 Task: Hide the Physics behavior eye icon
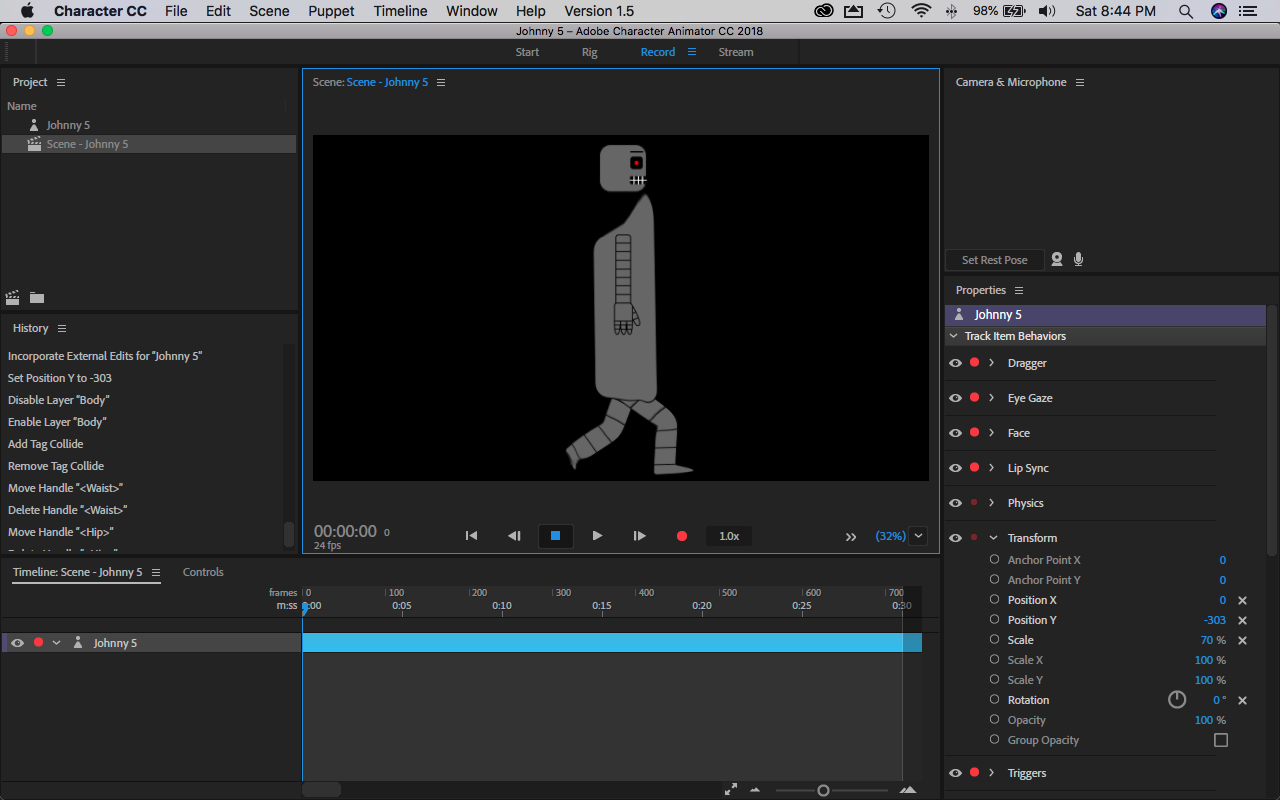tap(955, 503)
